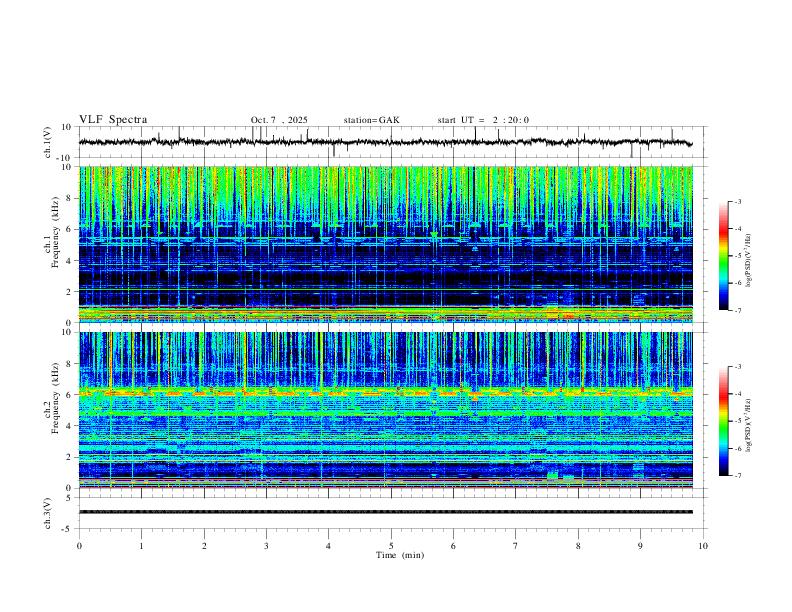Click the 'start UT = 2 : 20: 0' text
The width and height of the screenshot is (792, 612).
click(x=483, y=120)
